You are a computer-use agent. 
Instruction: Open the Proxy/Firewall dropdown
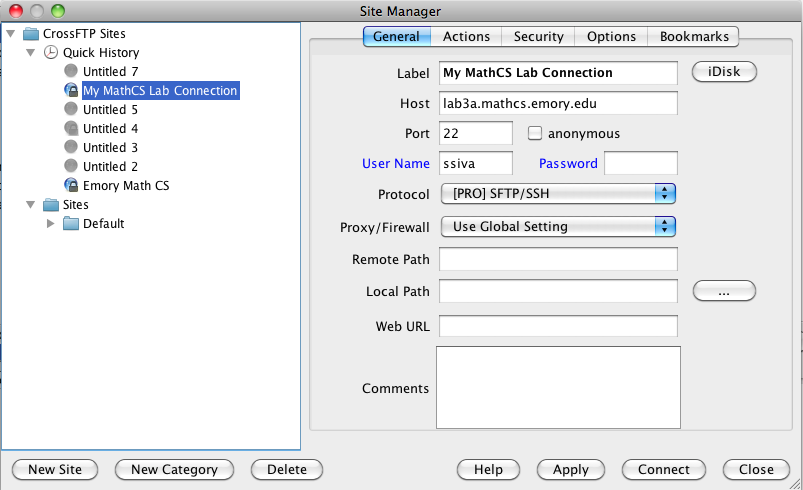558,226
